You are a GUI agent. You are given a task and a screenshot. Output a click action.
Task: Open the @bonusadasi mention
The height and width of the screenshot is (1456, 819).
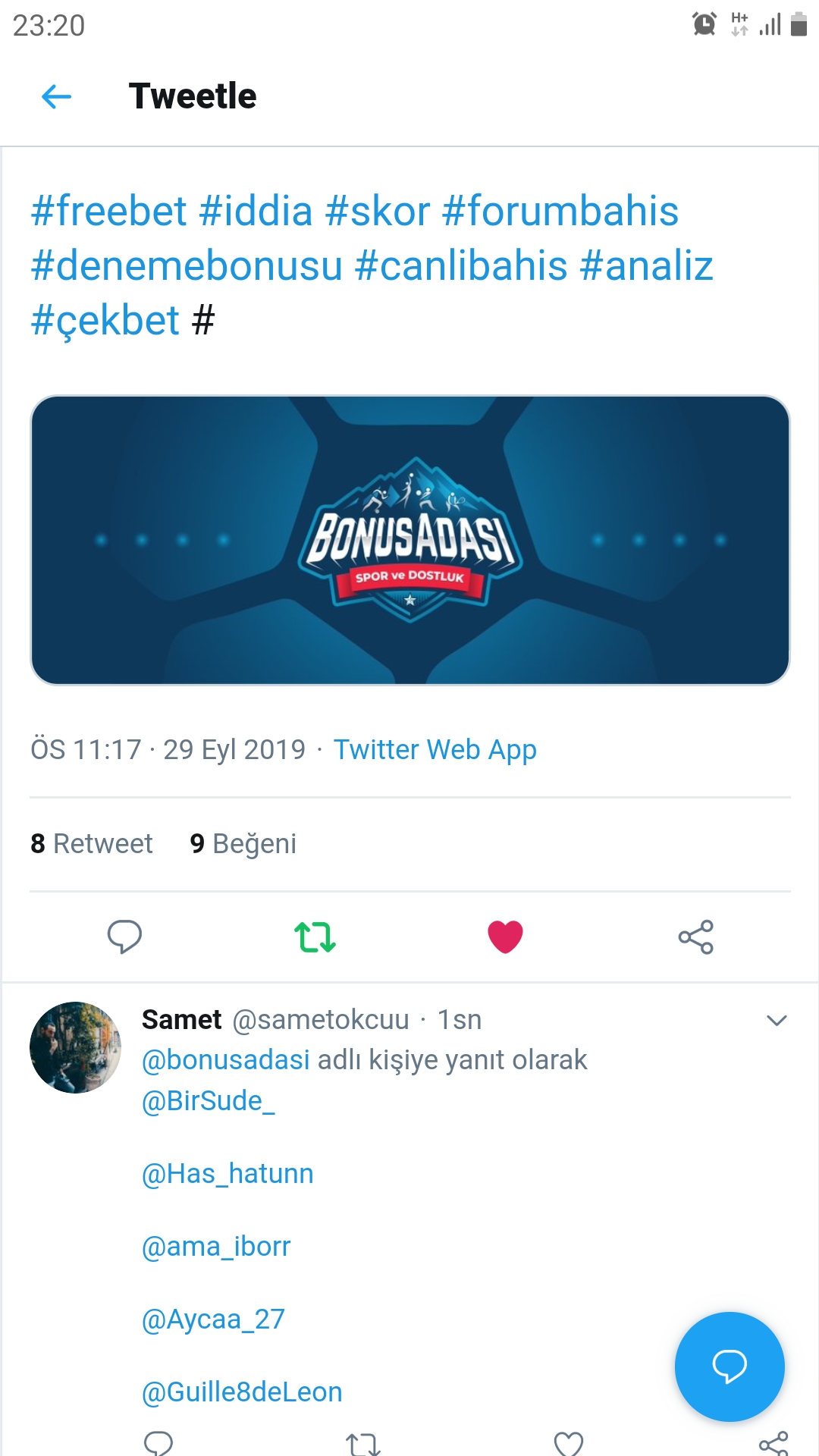point(225,1059)
